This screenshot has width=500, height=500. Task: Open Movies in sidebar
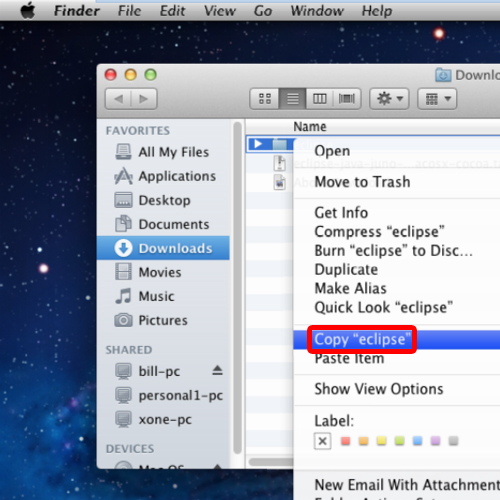click(x=163, y=272)
